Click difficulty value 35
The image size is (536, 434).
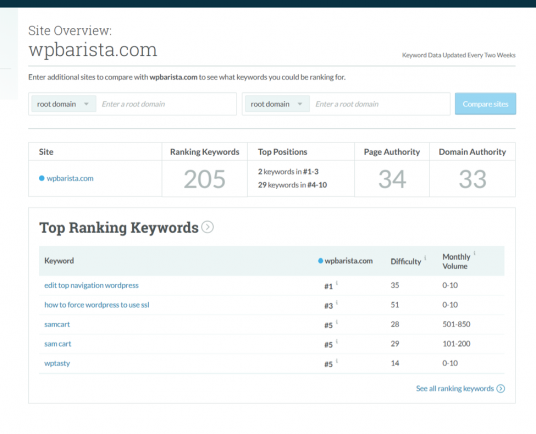pos(395,285)
